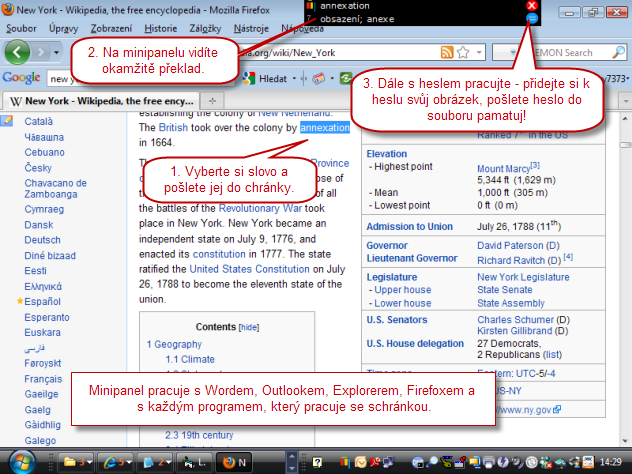Click the vertical scrollbar thumb
This screenshot has height=474, width=632.
(625, 145)
